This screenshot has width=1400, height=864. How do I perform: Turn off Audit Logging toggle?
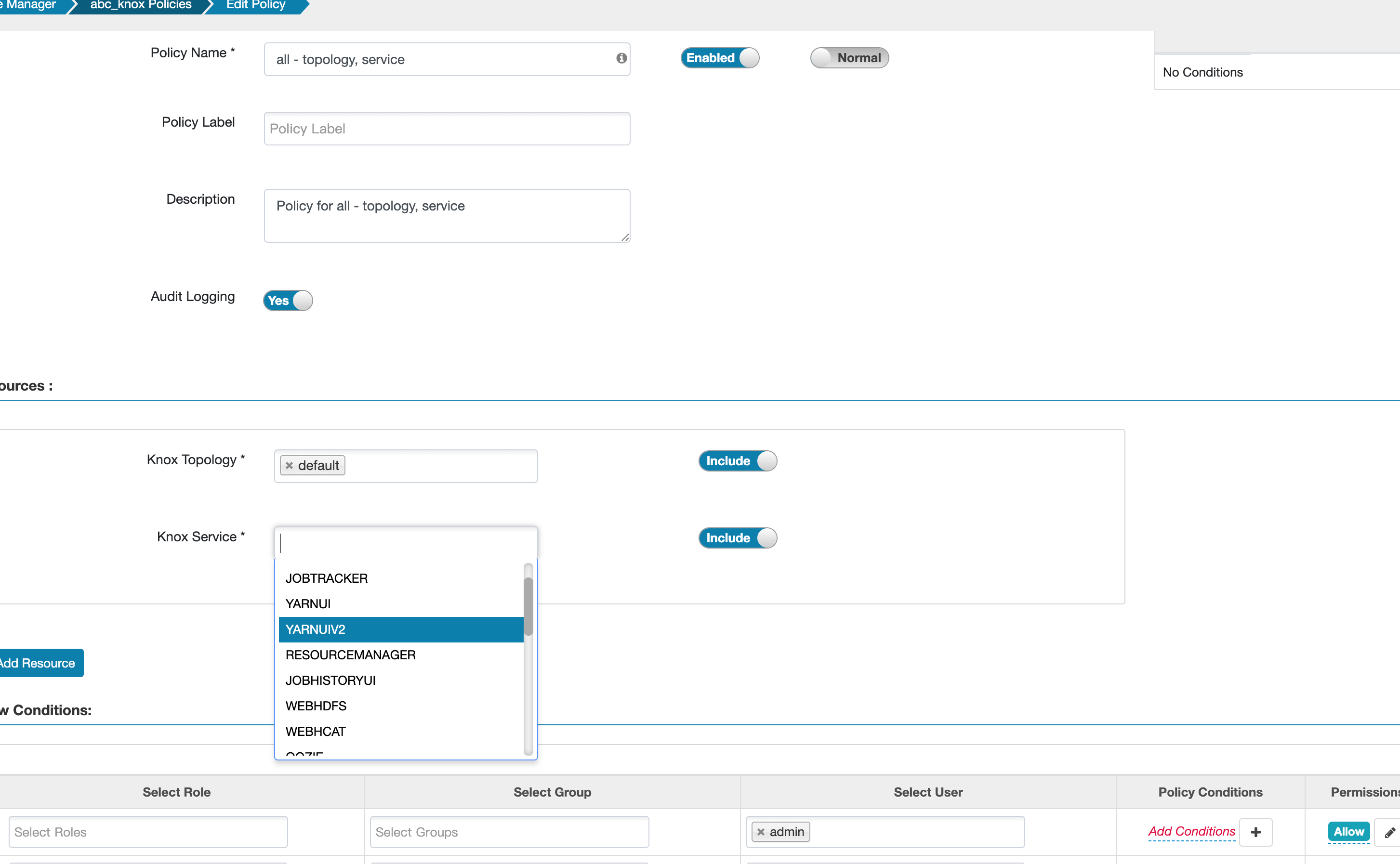[288, 301]
